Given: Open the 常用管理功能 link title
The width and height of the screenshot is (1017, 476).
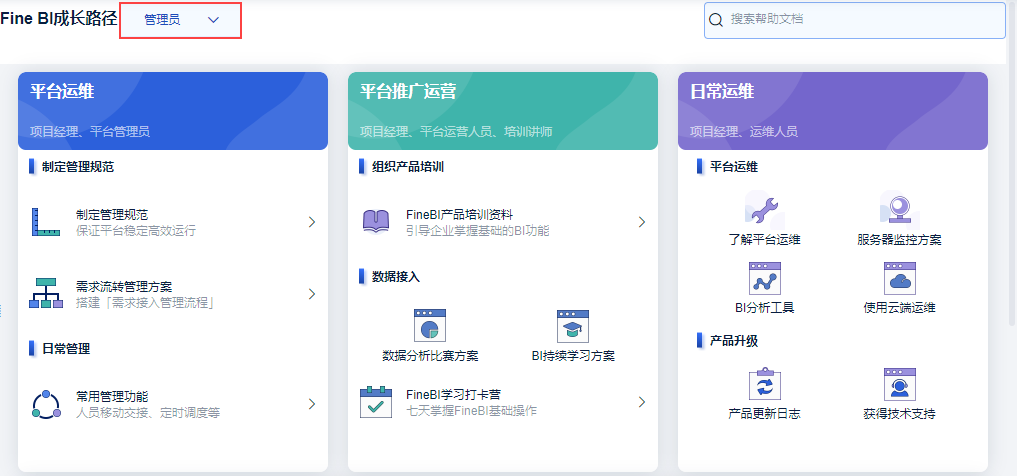Looking at the screenshot, I should (x=112, y=396).
